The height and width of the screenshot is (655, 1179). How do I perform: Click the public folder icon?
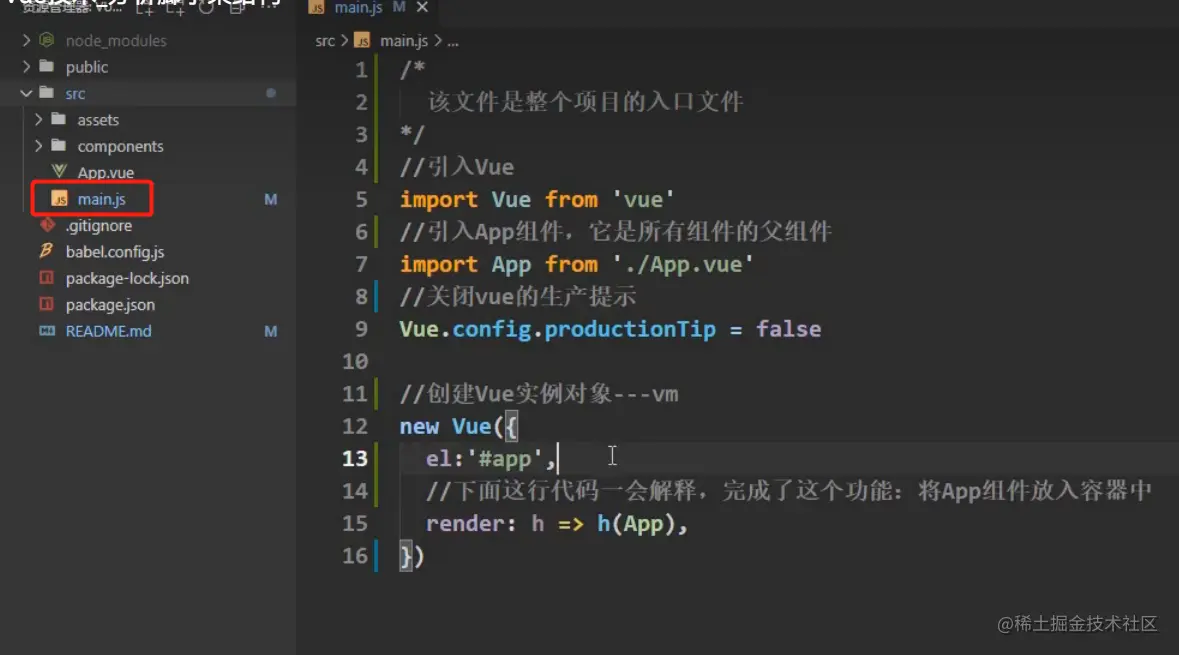click(x=47, y=66)
